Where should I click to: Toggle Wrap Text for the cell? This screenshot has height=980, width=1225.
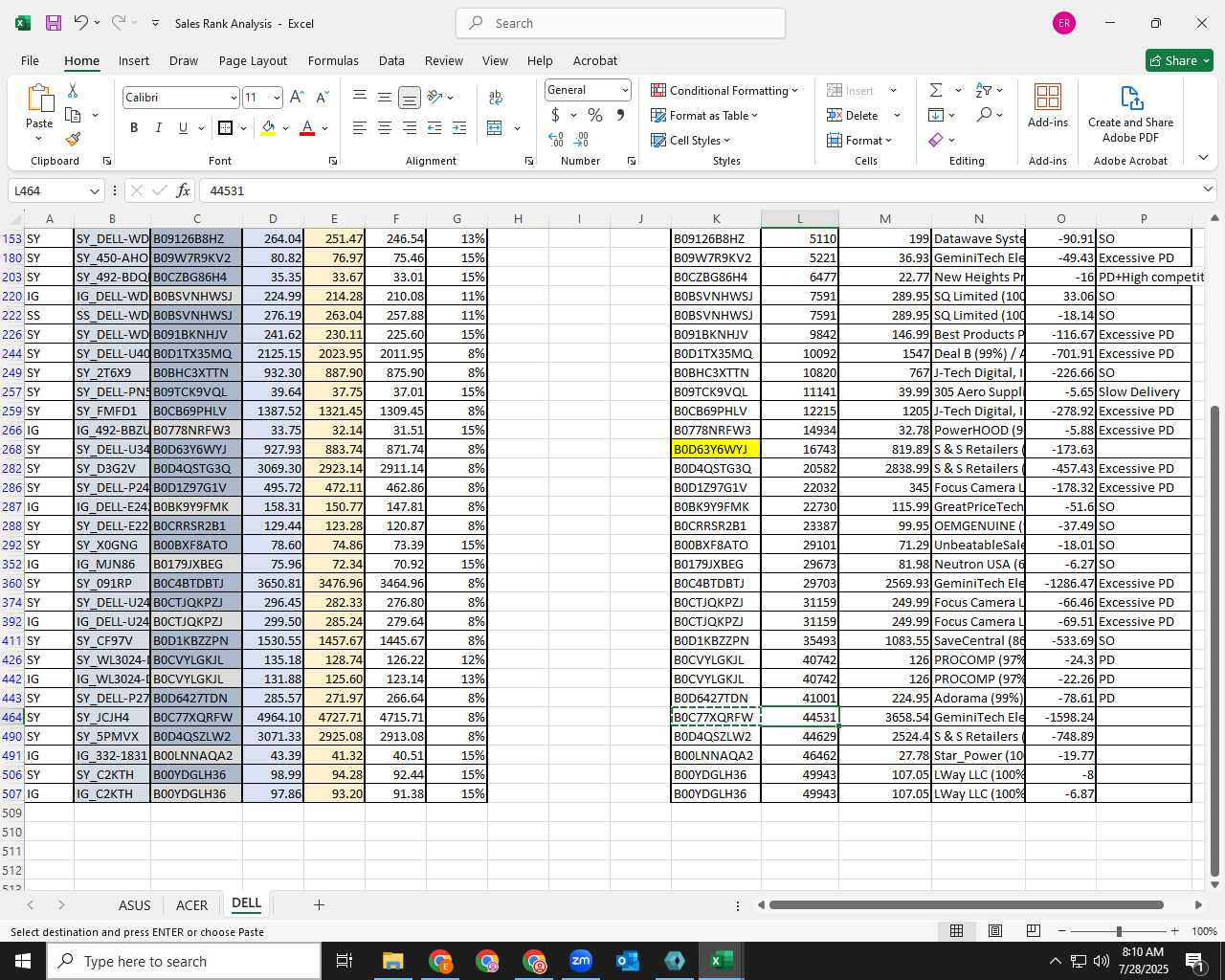point(496,98)
